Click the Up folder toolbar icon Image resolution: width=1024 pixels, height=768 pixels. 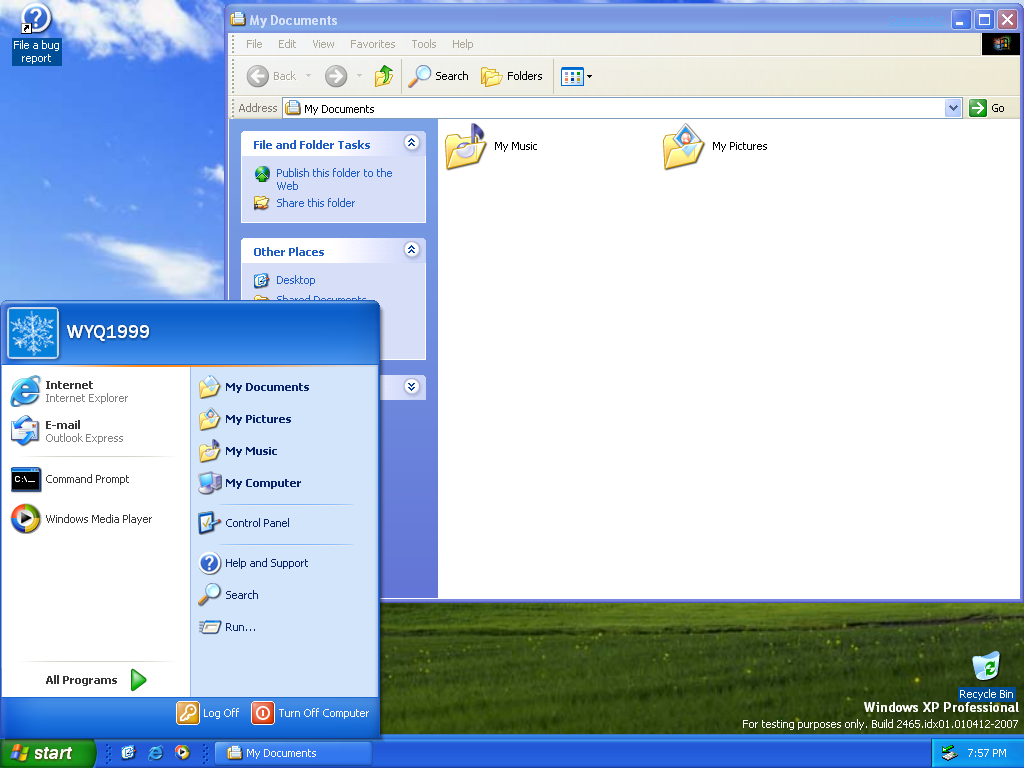(384, 76)
